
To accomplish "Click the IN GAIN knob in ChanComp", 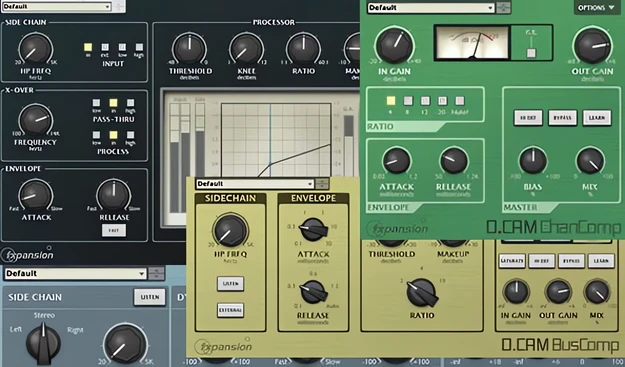I will tap(395, 46).
